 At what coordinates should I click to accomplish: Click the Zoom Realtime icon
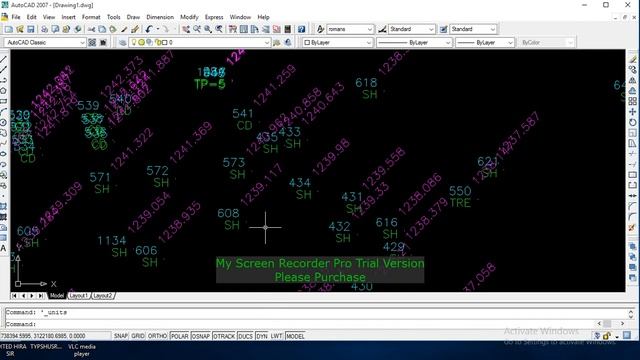(x=197, y=29)
